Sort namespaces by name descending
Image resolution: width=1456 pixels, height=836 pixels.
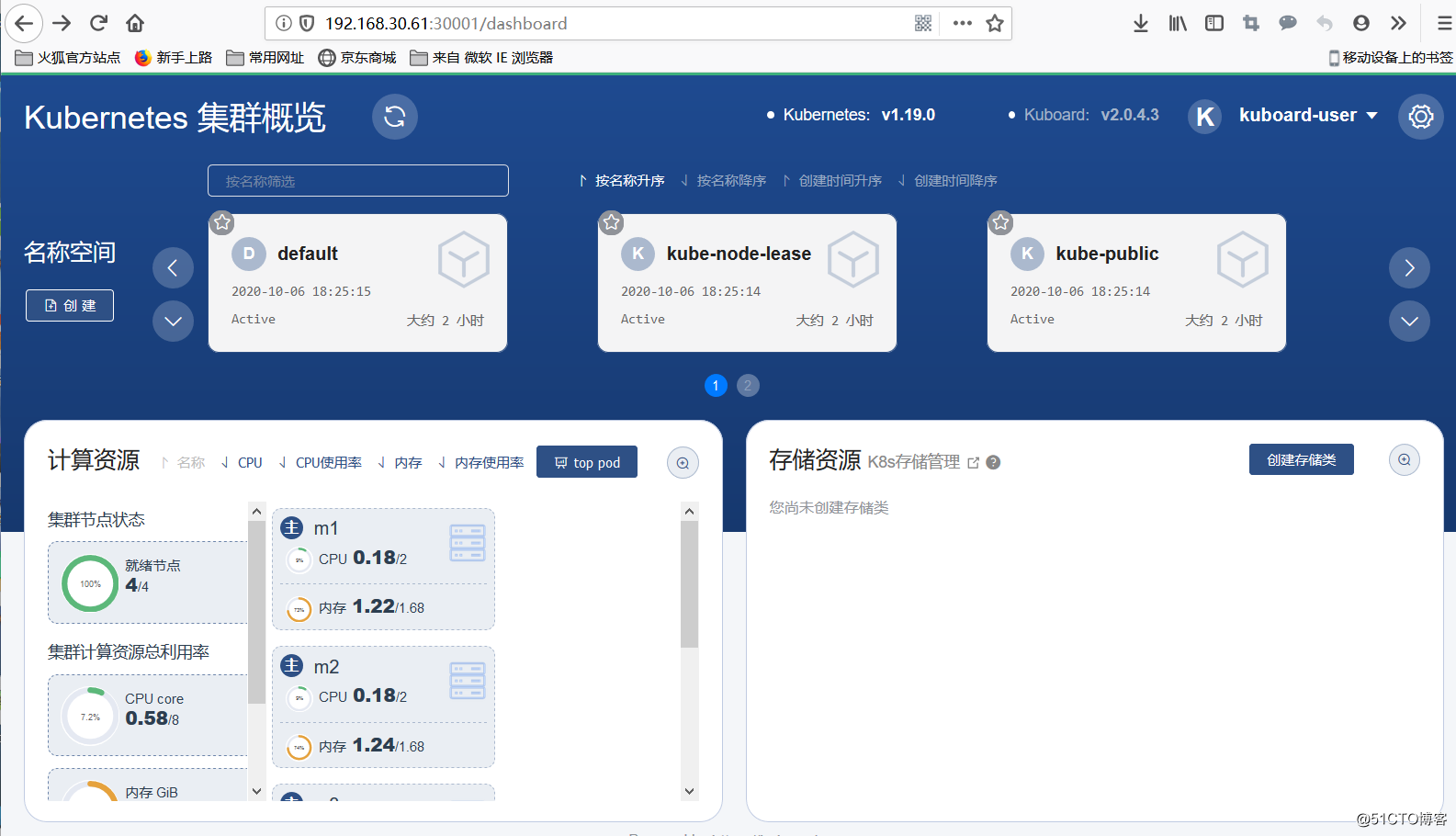point(723,181)
